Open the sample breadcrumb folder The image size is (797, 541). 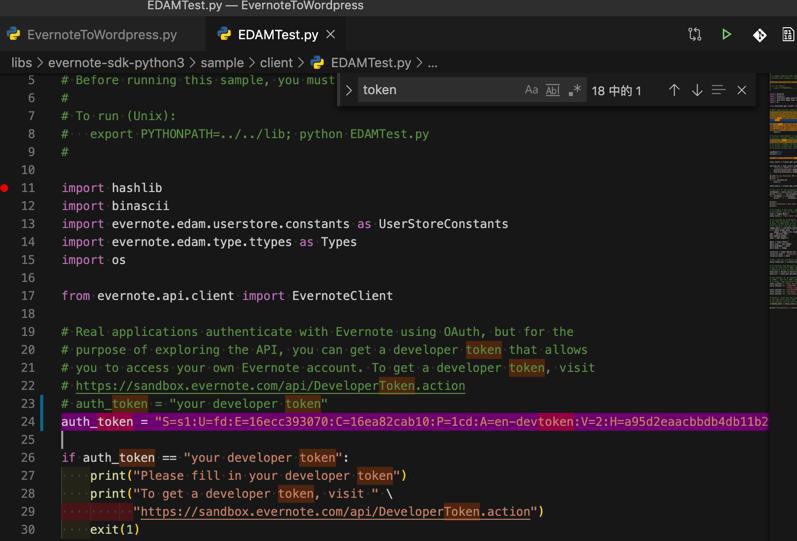click(222, 63)
